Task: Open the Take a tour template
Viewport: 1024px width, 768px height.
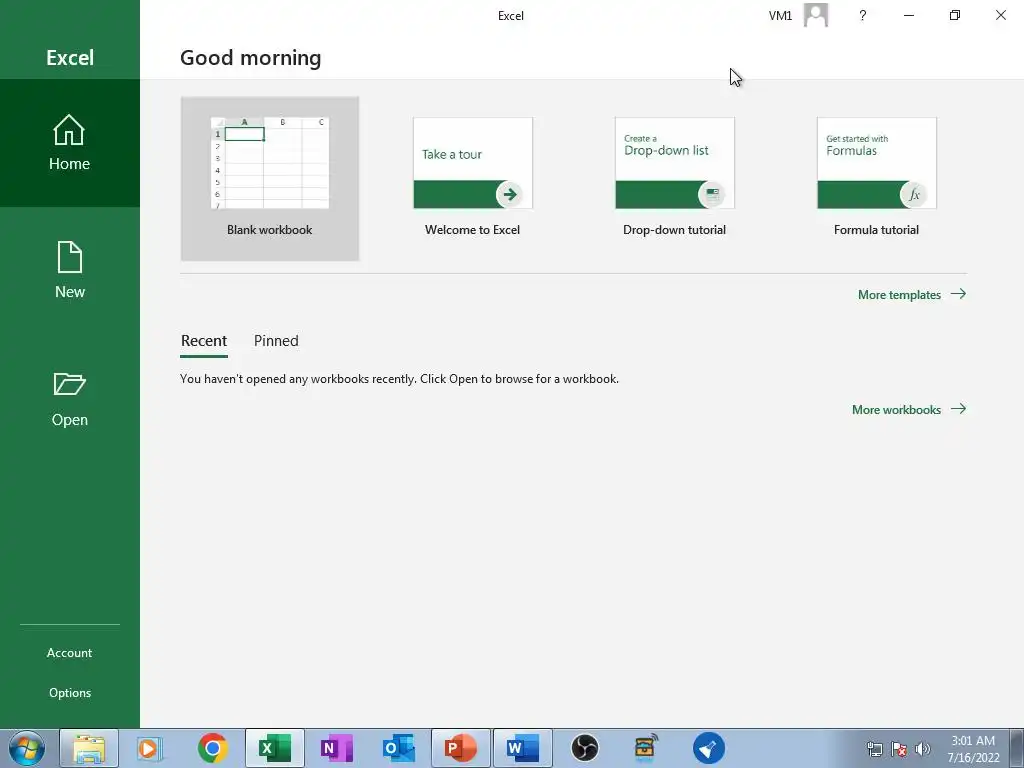Action: pyautogui.click(x=473, y=163)
